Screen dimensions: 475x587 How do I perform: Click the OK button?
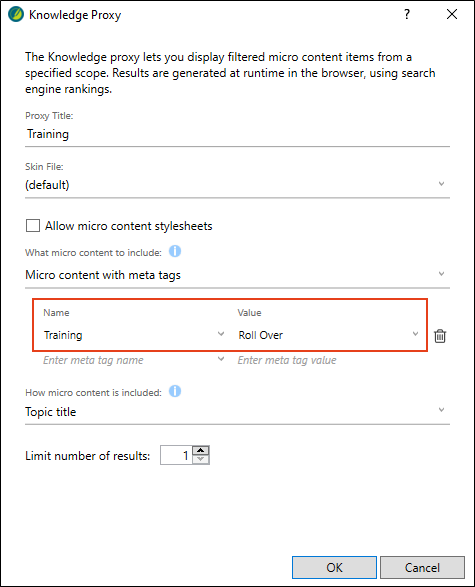334,568
